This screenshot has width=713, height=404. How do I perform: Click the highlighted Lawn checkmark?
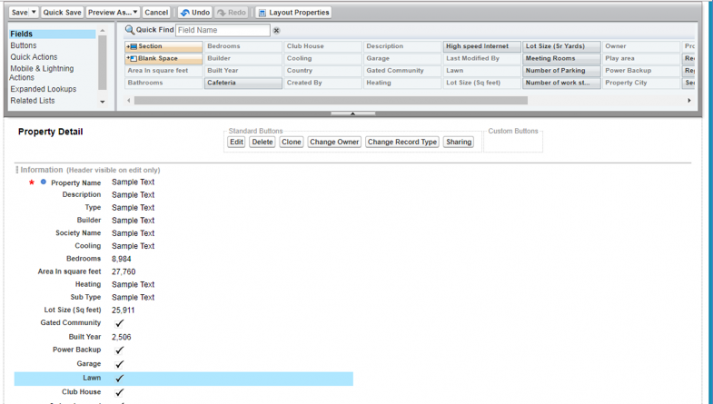[x=119, y=379]
